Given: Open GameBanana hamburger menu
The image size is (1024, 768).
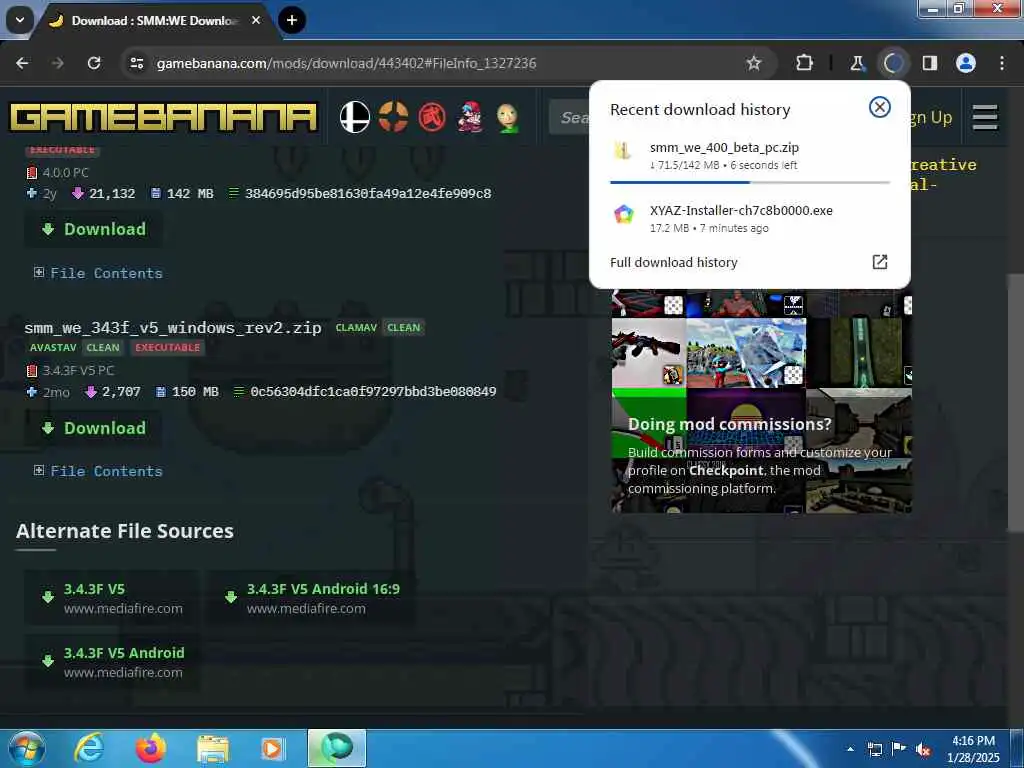Looking at the screenshot, I should point(985,118).
